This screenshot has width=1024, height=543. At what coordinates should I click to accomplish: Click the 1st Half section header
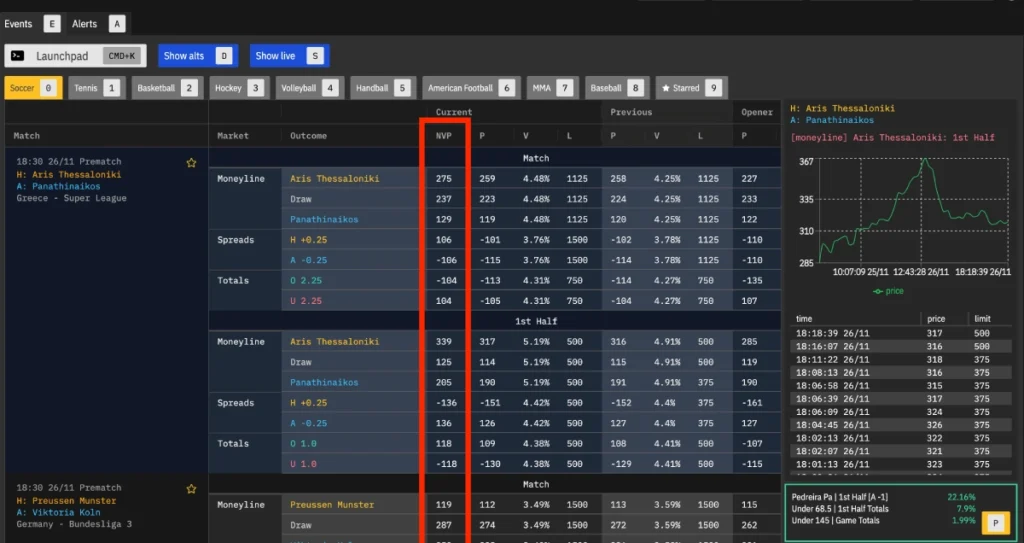tap(536, 321)
